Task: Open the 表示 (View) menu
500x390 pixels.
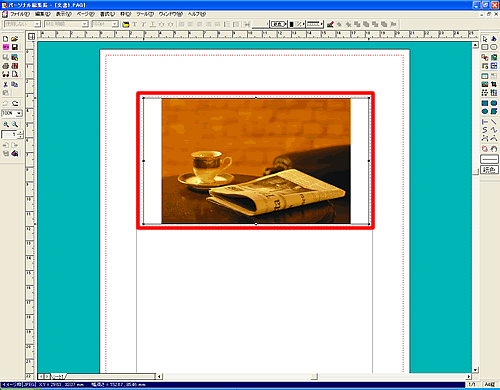Action: [x=63, y=14]
